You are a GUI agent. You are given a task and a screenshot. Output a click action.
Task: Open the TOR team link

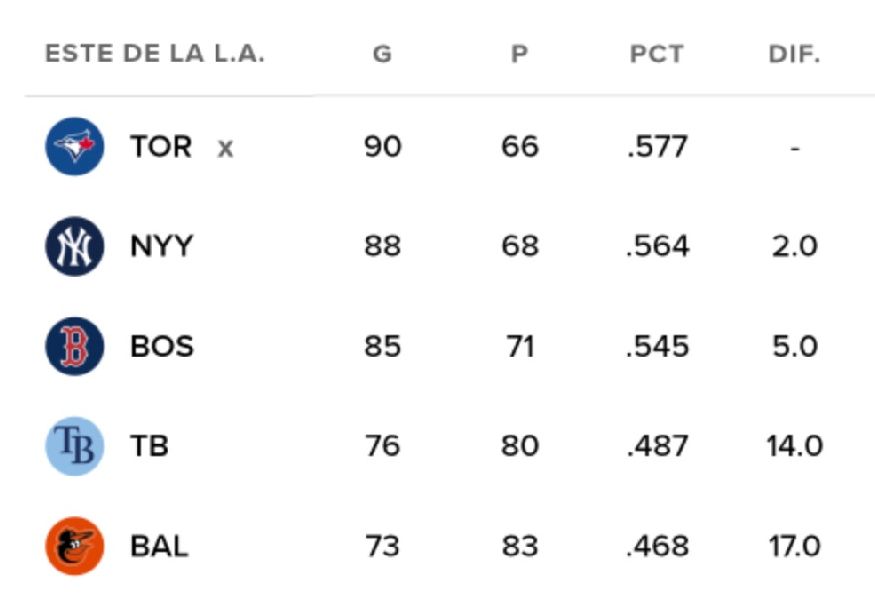160,147
